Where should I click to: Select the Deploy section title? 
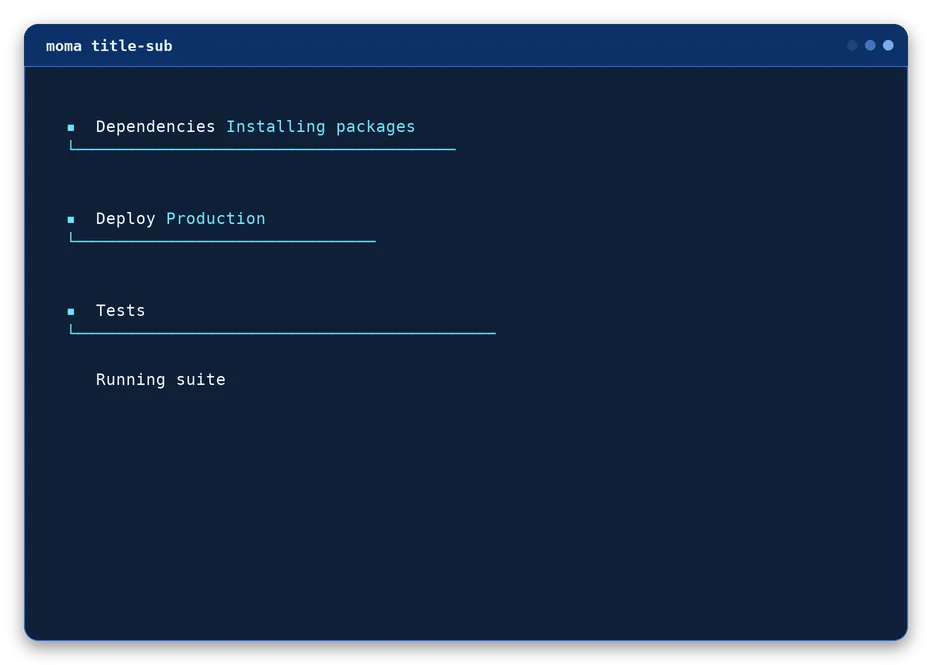pyautogui.click(x=125, y=219)
